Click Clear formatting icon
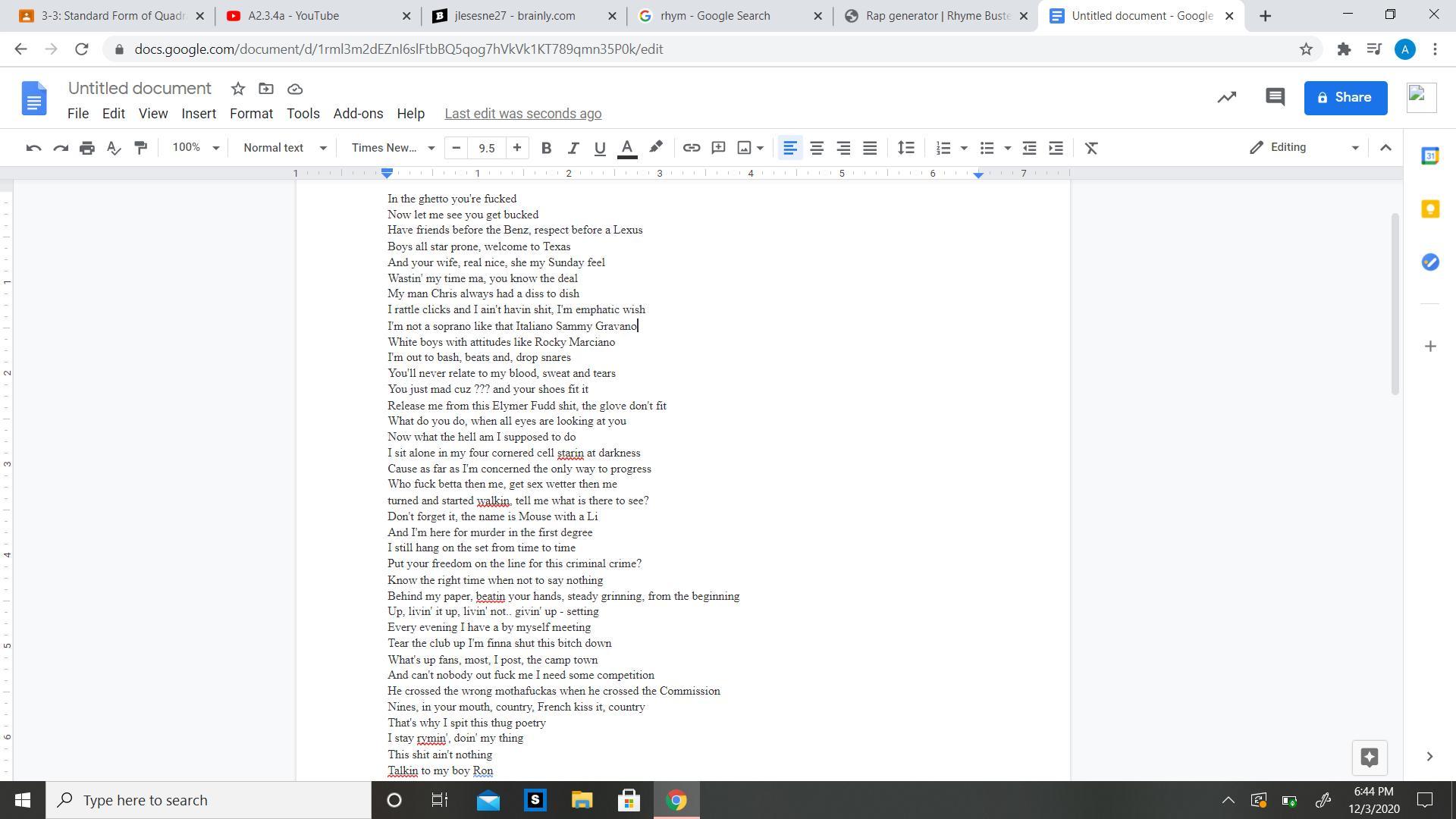This screenshot has width=1456, height=819. (x=1091, y=148)
